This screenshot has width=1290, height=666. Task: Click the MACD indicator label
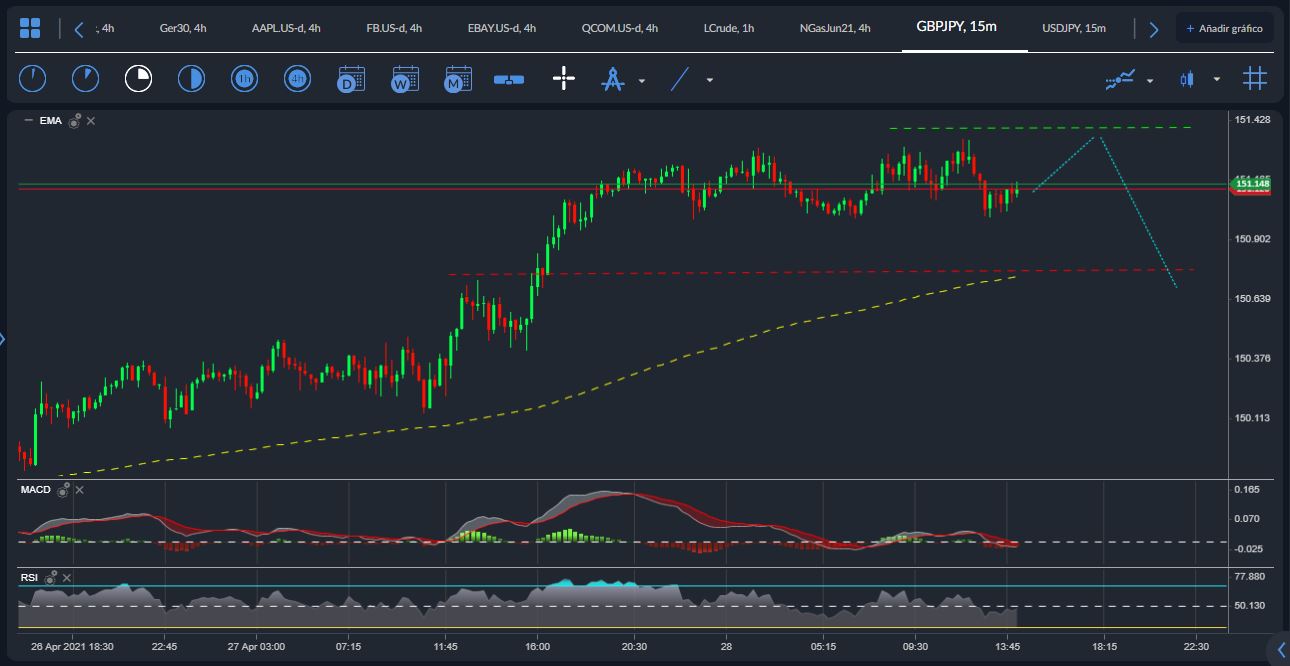pos(36,489)
